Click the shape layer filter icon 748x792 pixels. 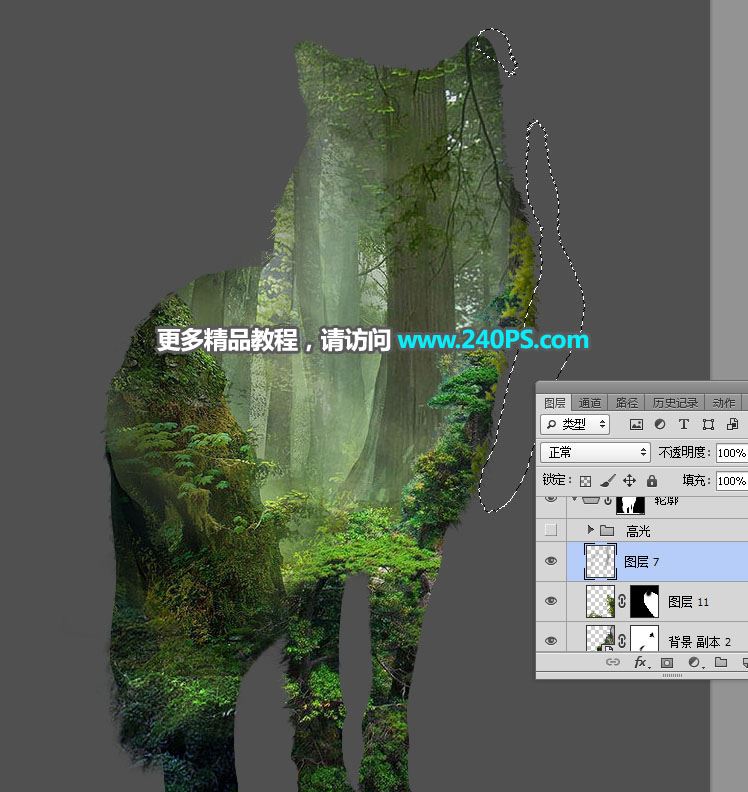[708, 424]
